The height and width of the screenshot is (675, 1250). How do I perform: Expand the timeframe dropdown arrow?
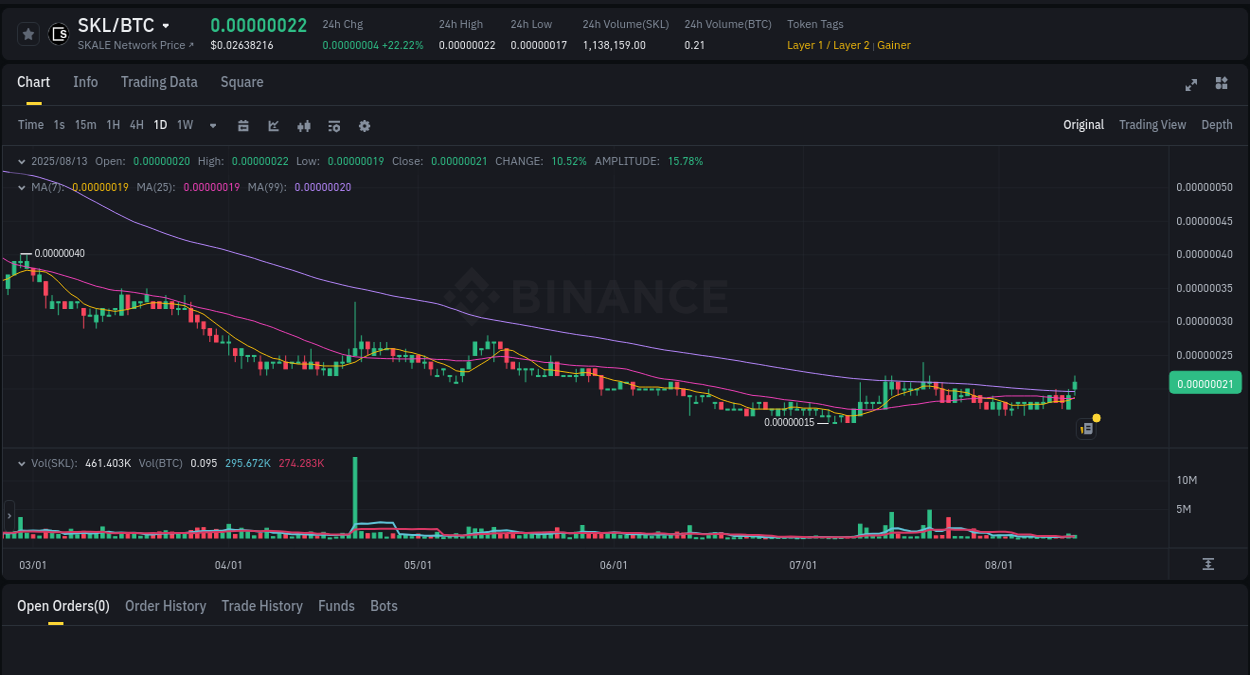tap(212, 125)
